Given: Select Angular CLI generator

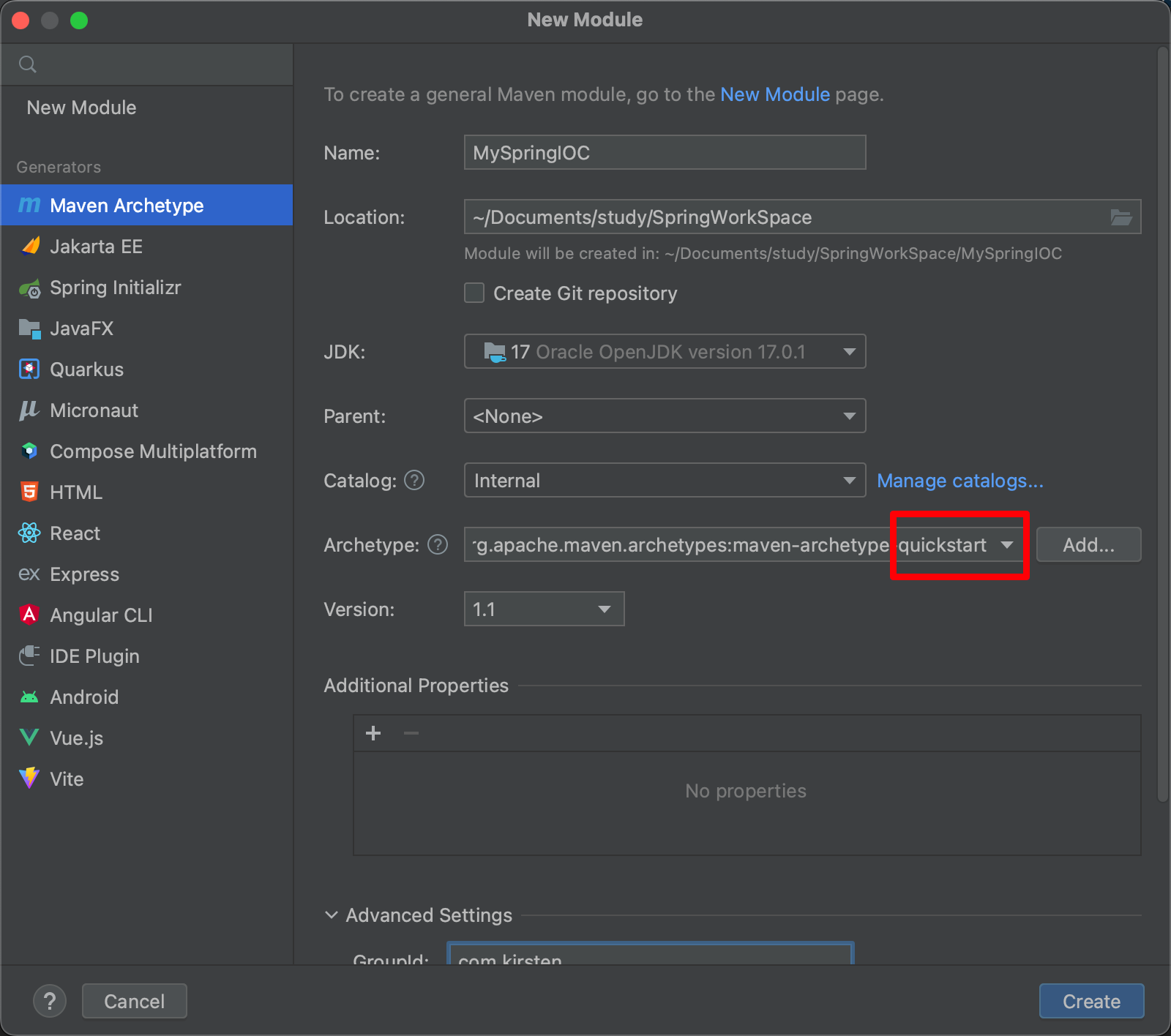Looking at the screenshot, I should [146, 615].
